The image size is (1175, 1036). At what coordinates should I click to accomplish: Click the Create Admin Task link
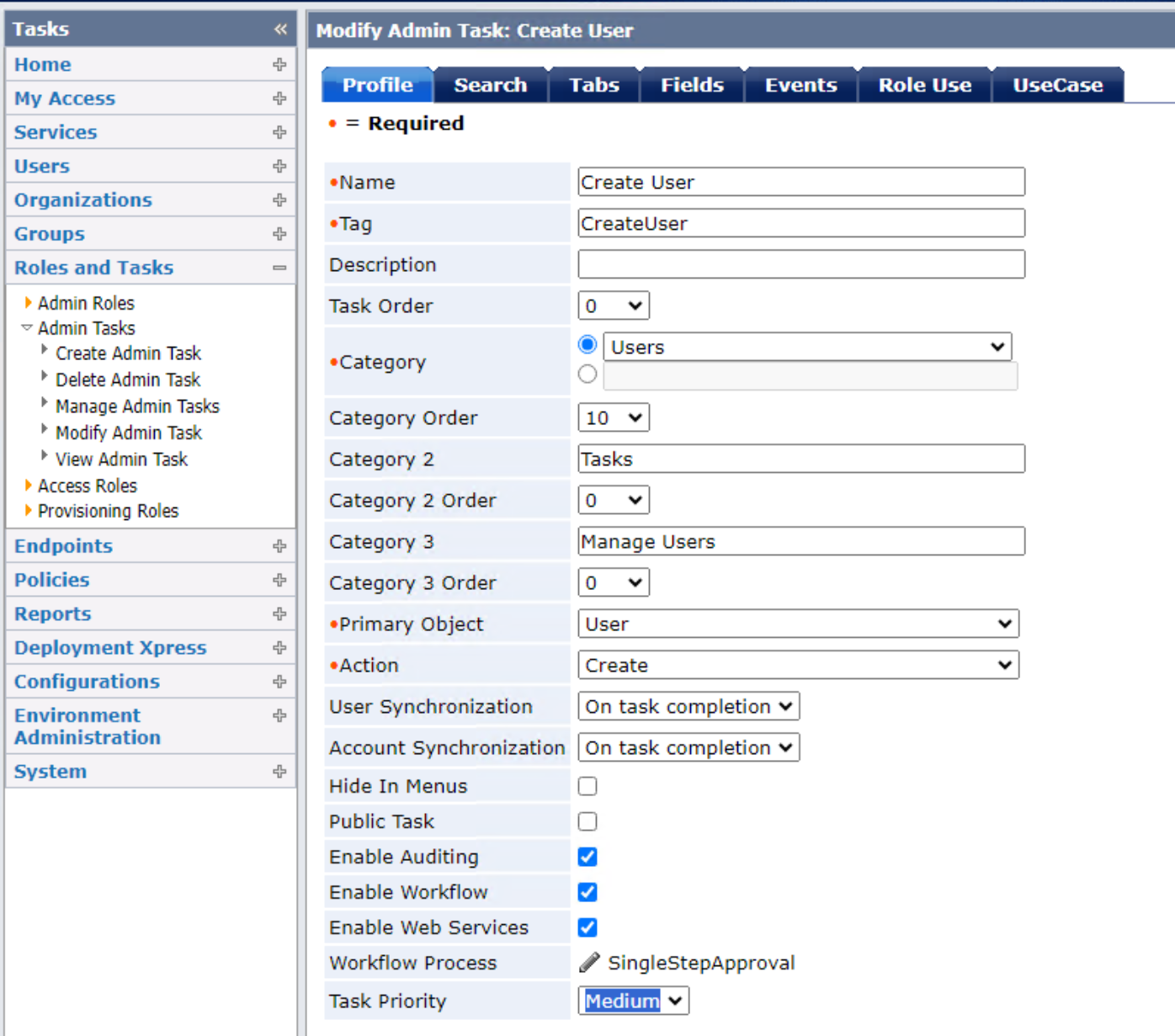click(128, 353)
